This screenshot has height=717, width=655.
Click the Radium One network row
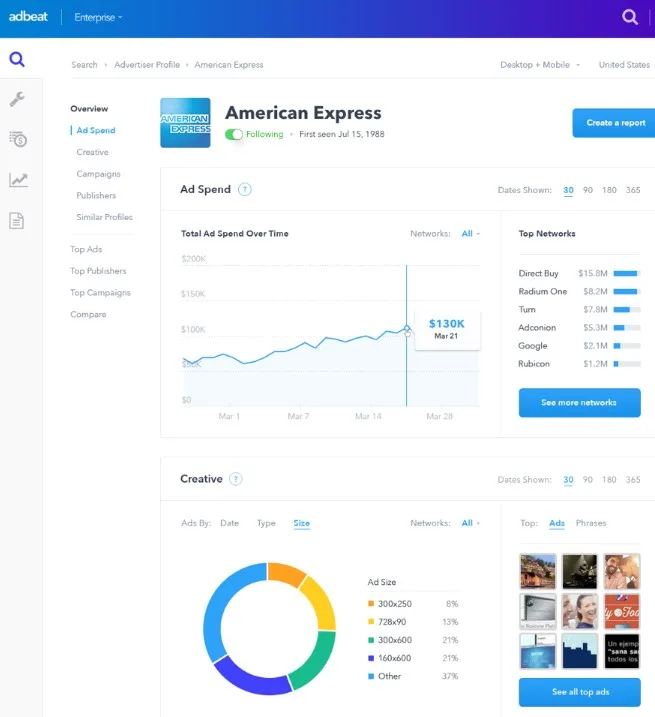point(579,291)
